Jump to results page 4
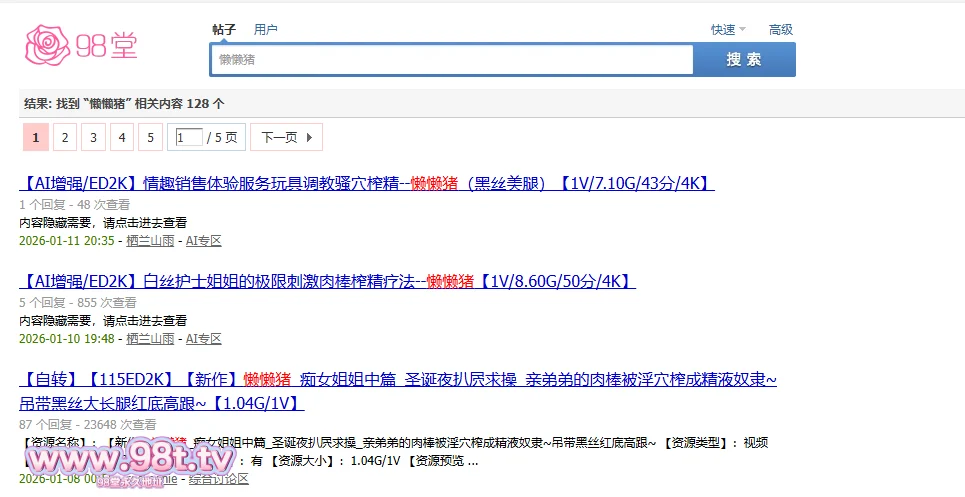This screenshot has width=965, height=497. (122, 137)
